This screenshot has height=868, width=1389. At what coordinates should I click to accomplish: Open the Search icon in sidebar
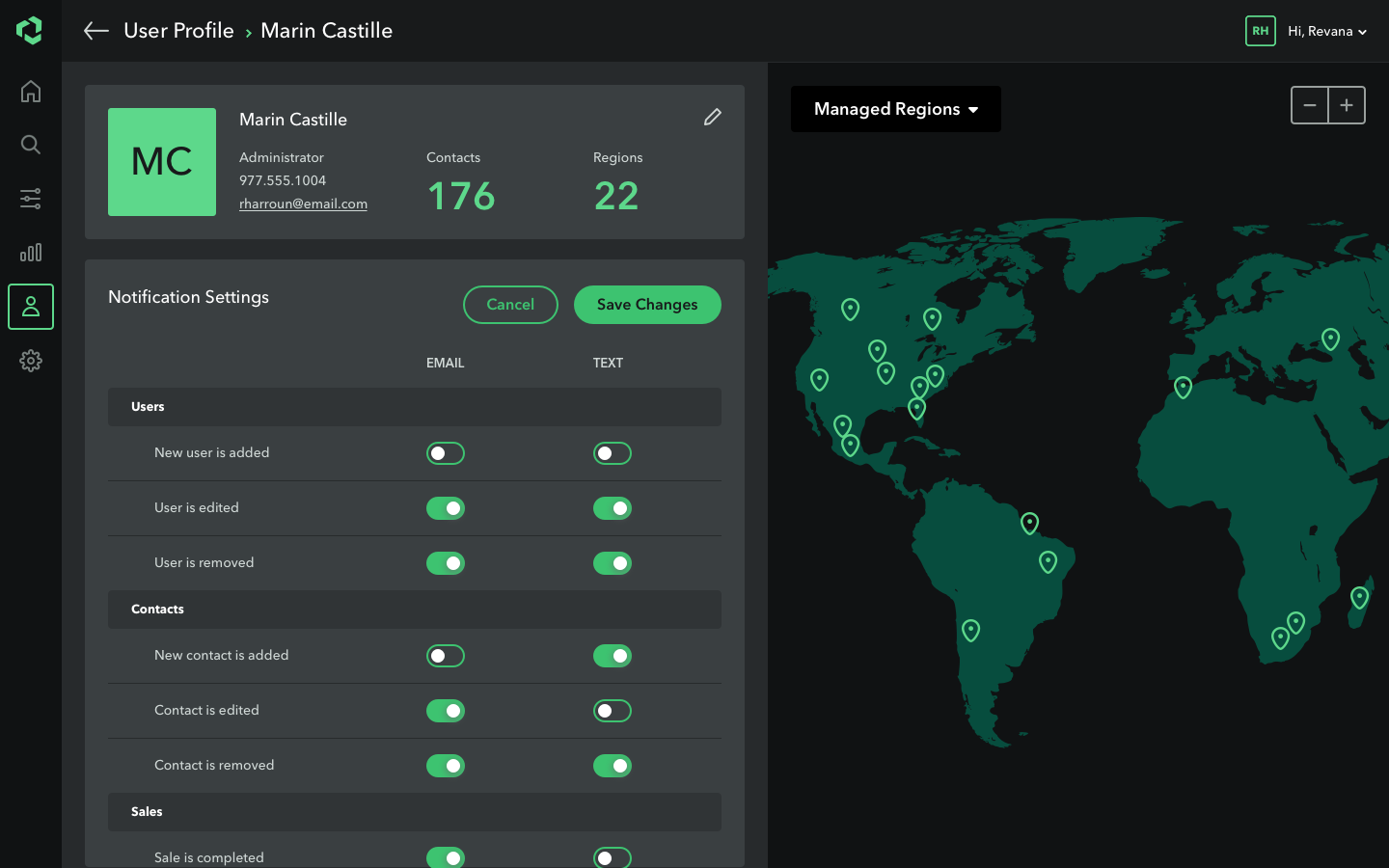pos(31,145)
